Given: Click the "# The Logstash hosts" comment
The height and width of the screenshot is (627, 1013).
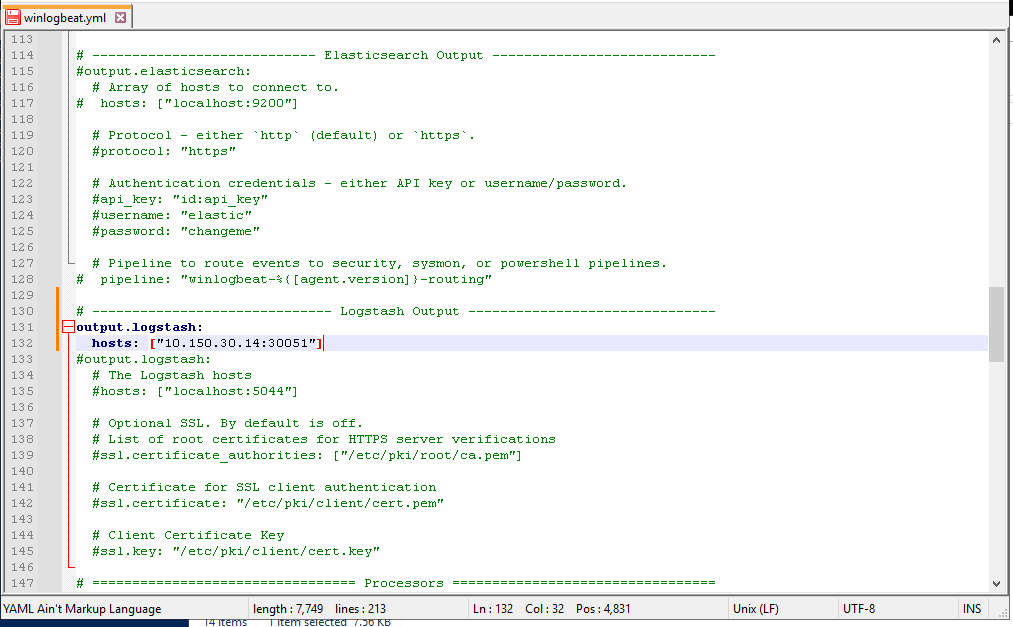Looking at the screenshot, I should point(172,375).
